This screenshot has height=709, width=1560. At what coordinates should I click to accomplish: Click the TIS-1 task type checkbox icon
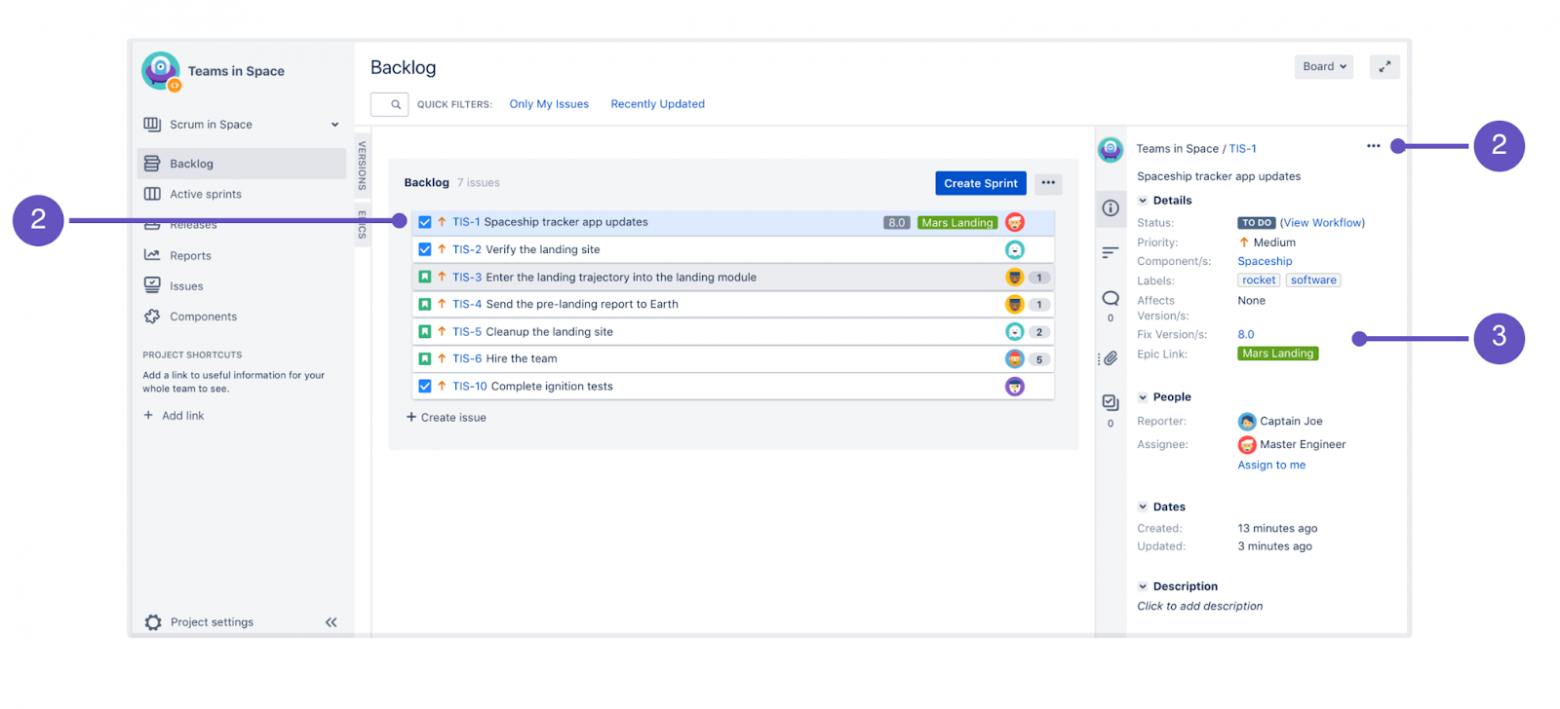tap(425, 222)
